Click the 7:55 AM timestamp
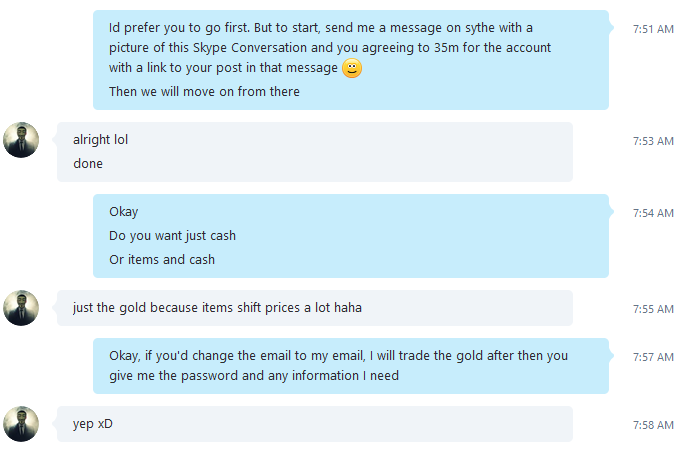678x457 pixels. [x=653, y=309]
